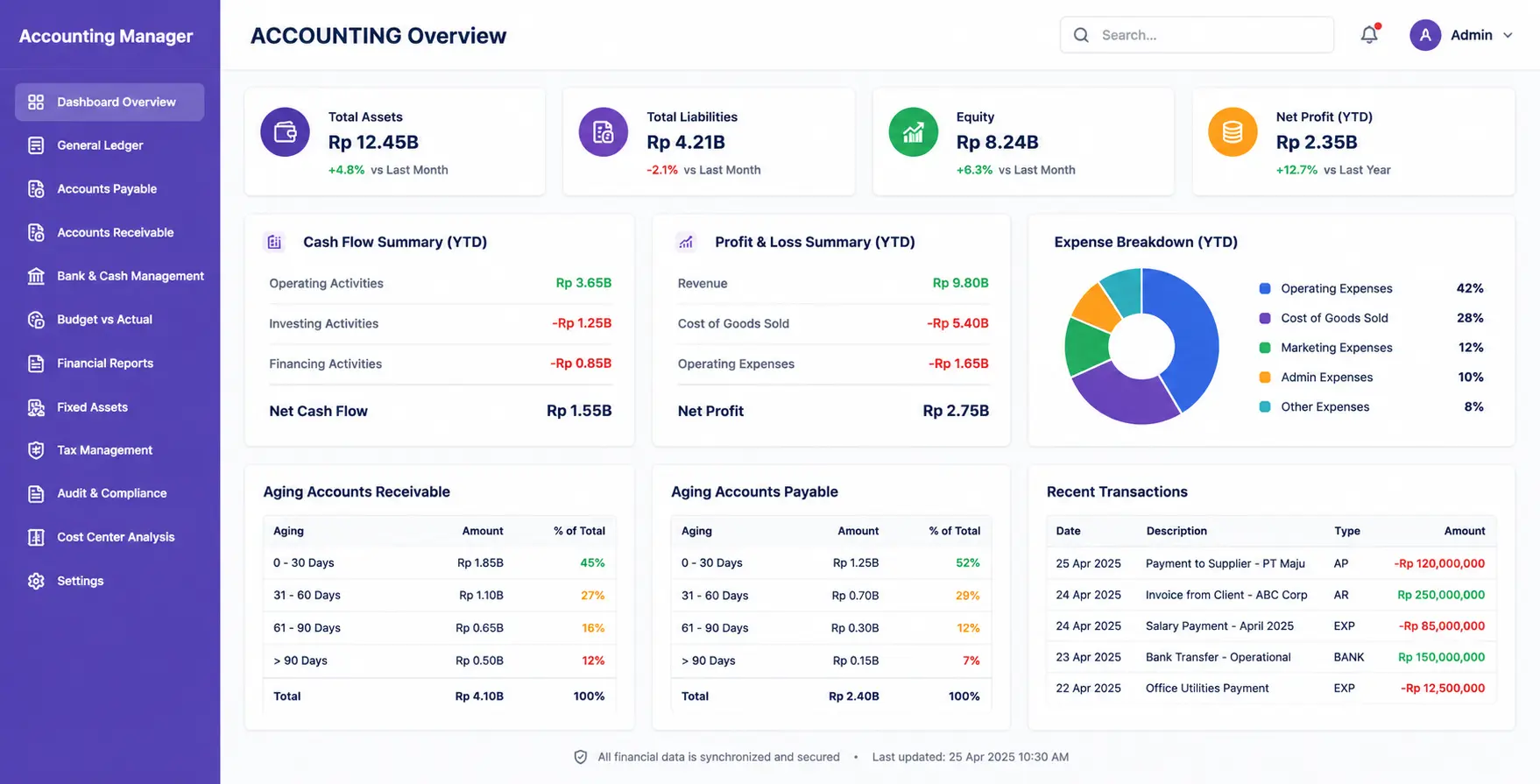Click the Admin avatar circle
The height and width of the screenshot is (784, 1540).
tap(1425, 35)
